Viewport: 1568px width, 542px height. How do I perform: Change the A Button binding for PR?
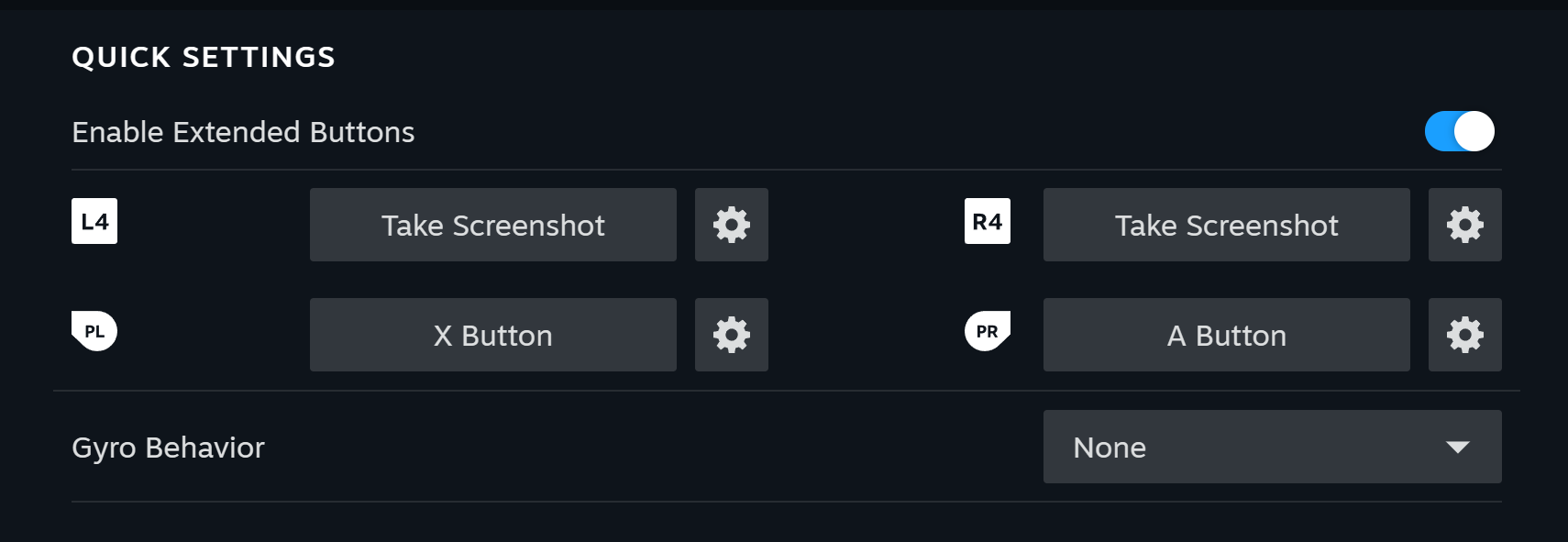(1227, 335)
